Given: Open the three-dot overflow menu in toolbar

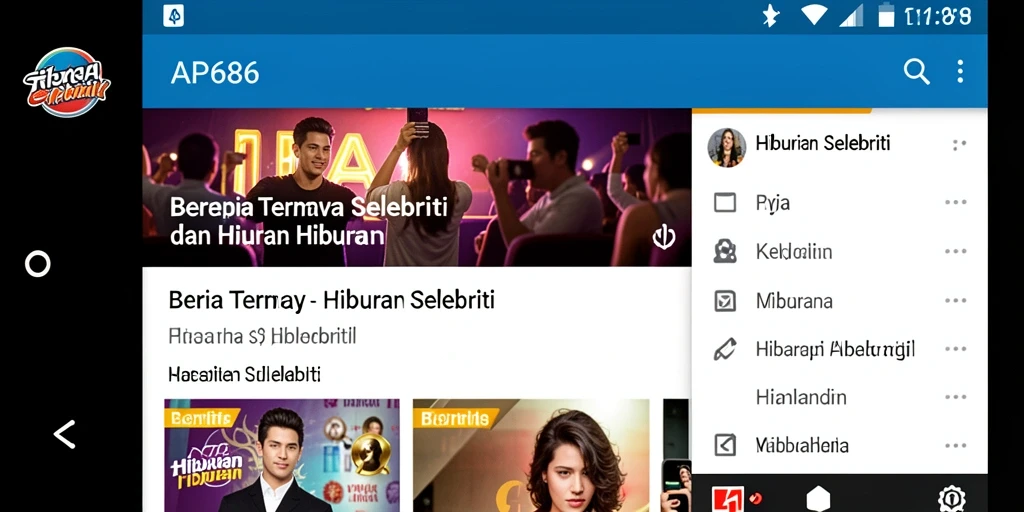Looking at the screenshot, I should point(959,71).
